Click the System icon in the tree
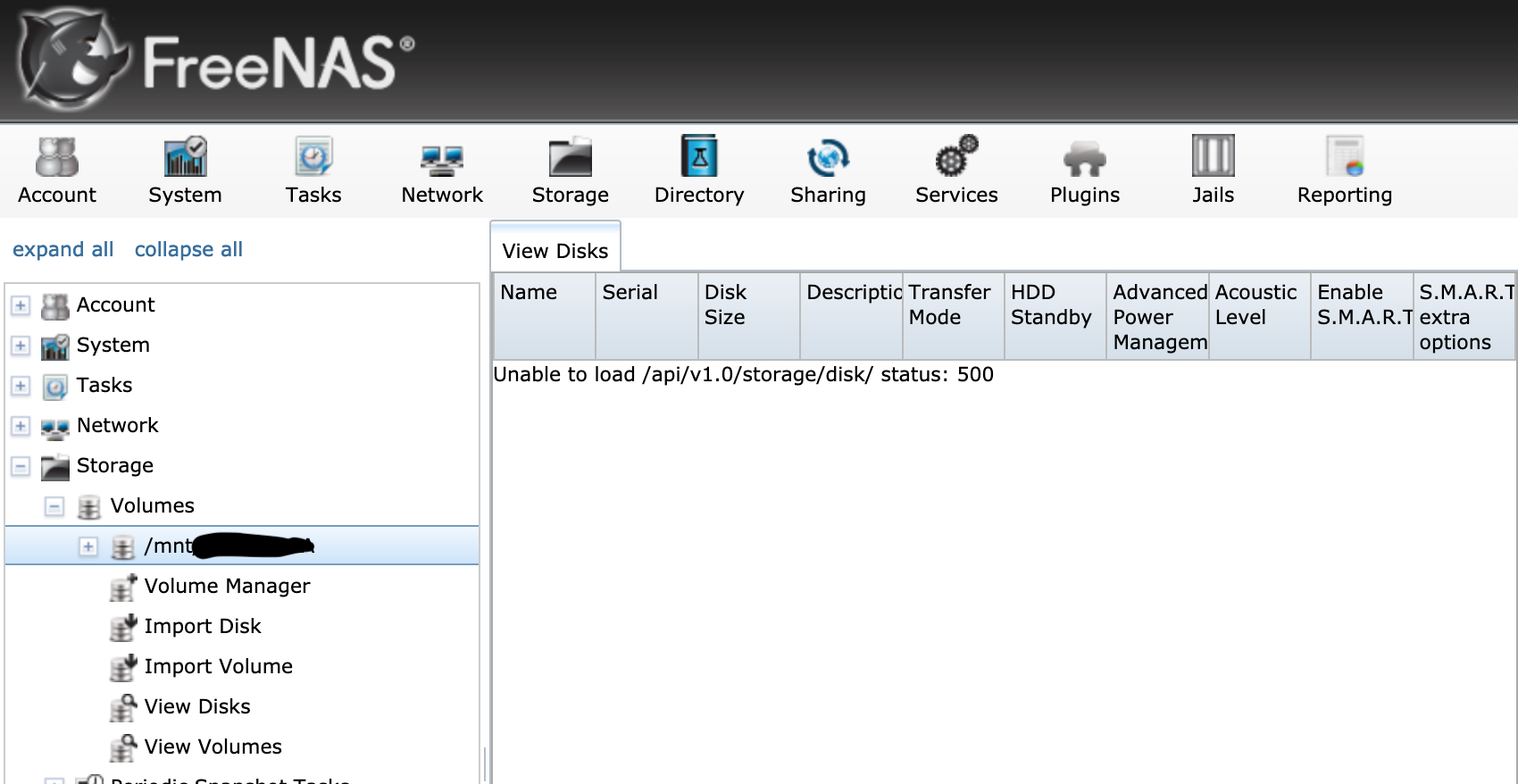 pyautogui.click(x=55, y=346)
